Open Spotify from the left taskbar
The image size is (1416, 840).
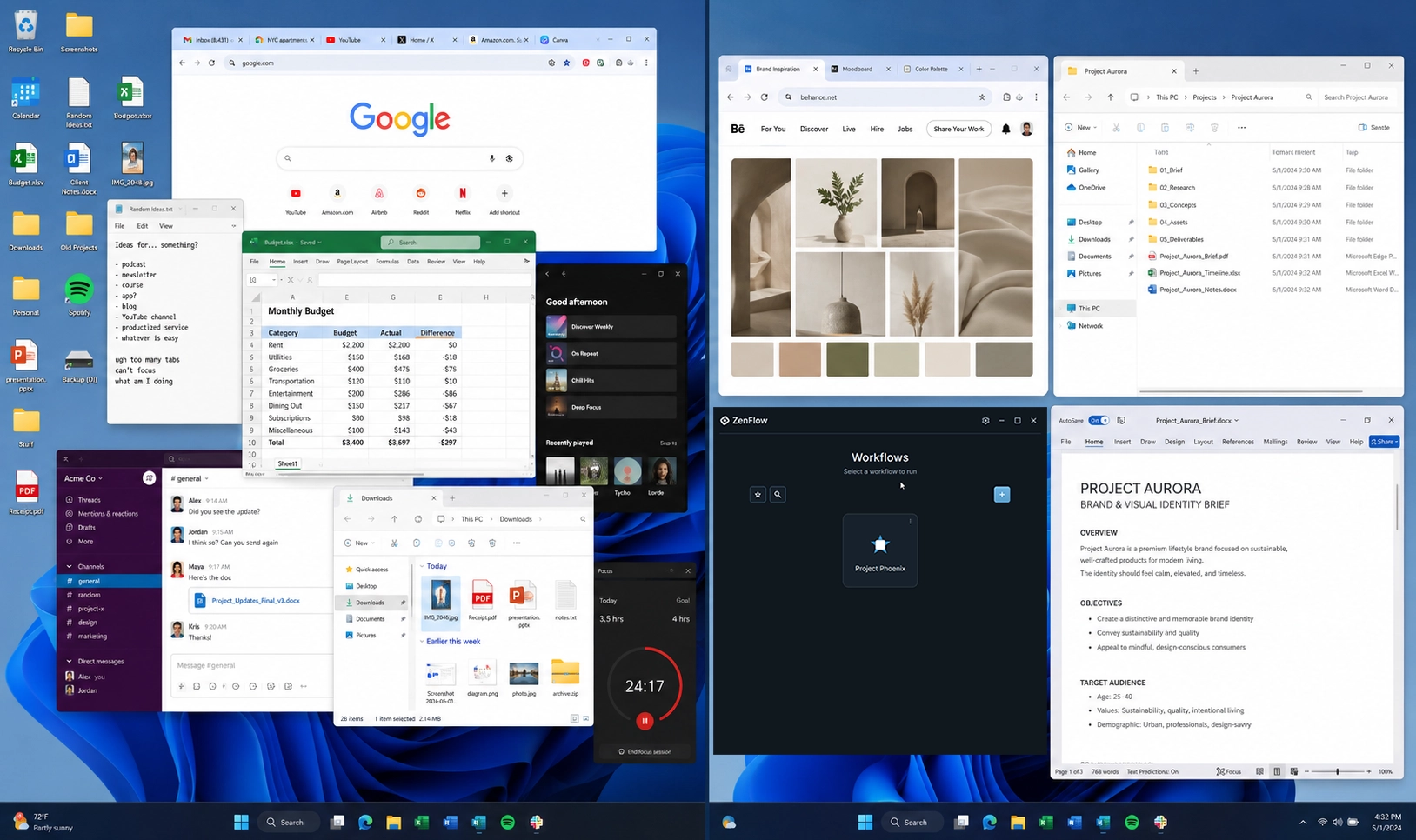pos(507,822)
